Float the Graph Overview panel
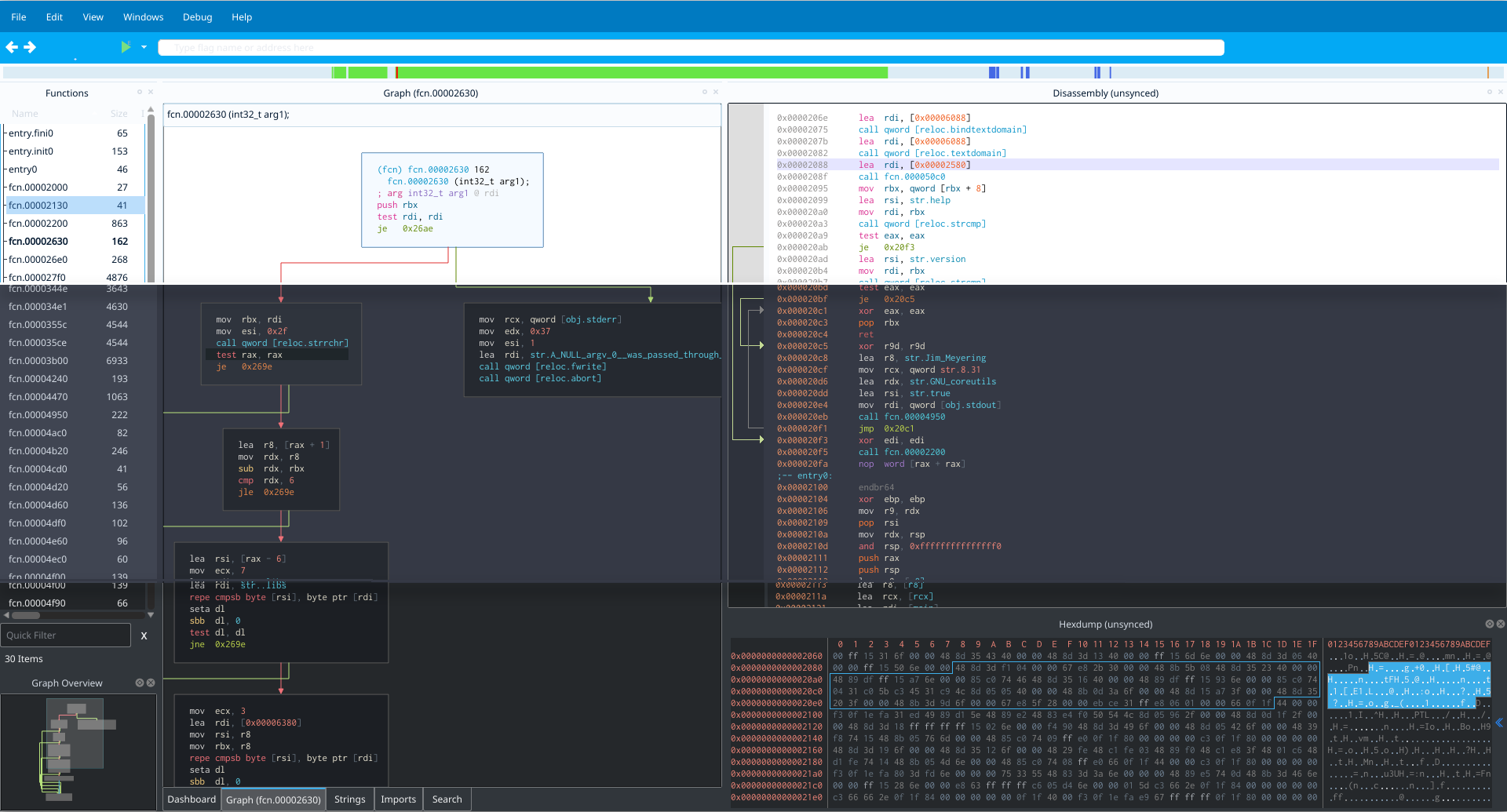The height and width of the screenshot is (812, 1507). click(139, 683)
